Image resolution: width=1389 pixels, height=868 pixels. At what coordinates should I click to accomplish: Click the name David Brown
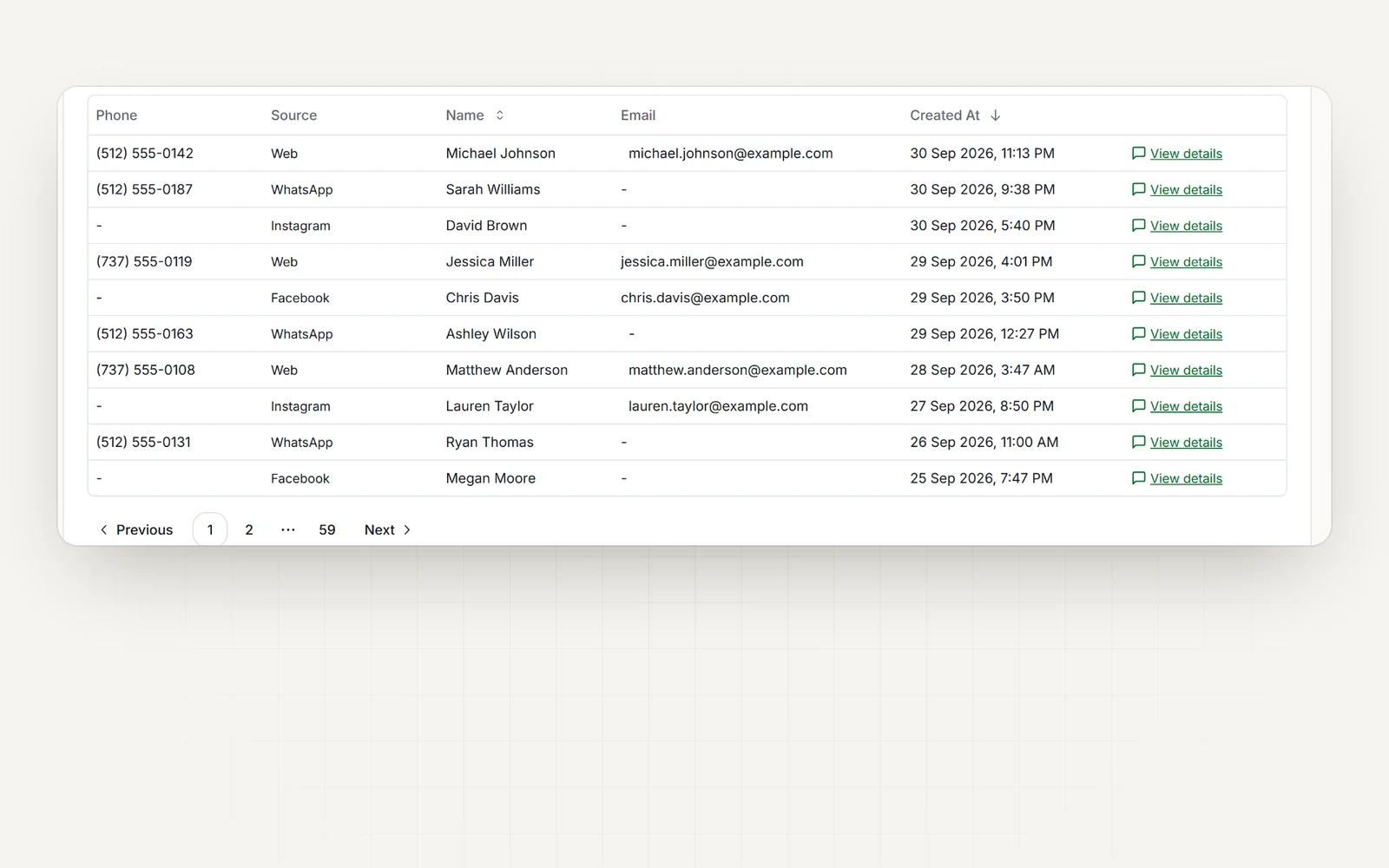486,226
